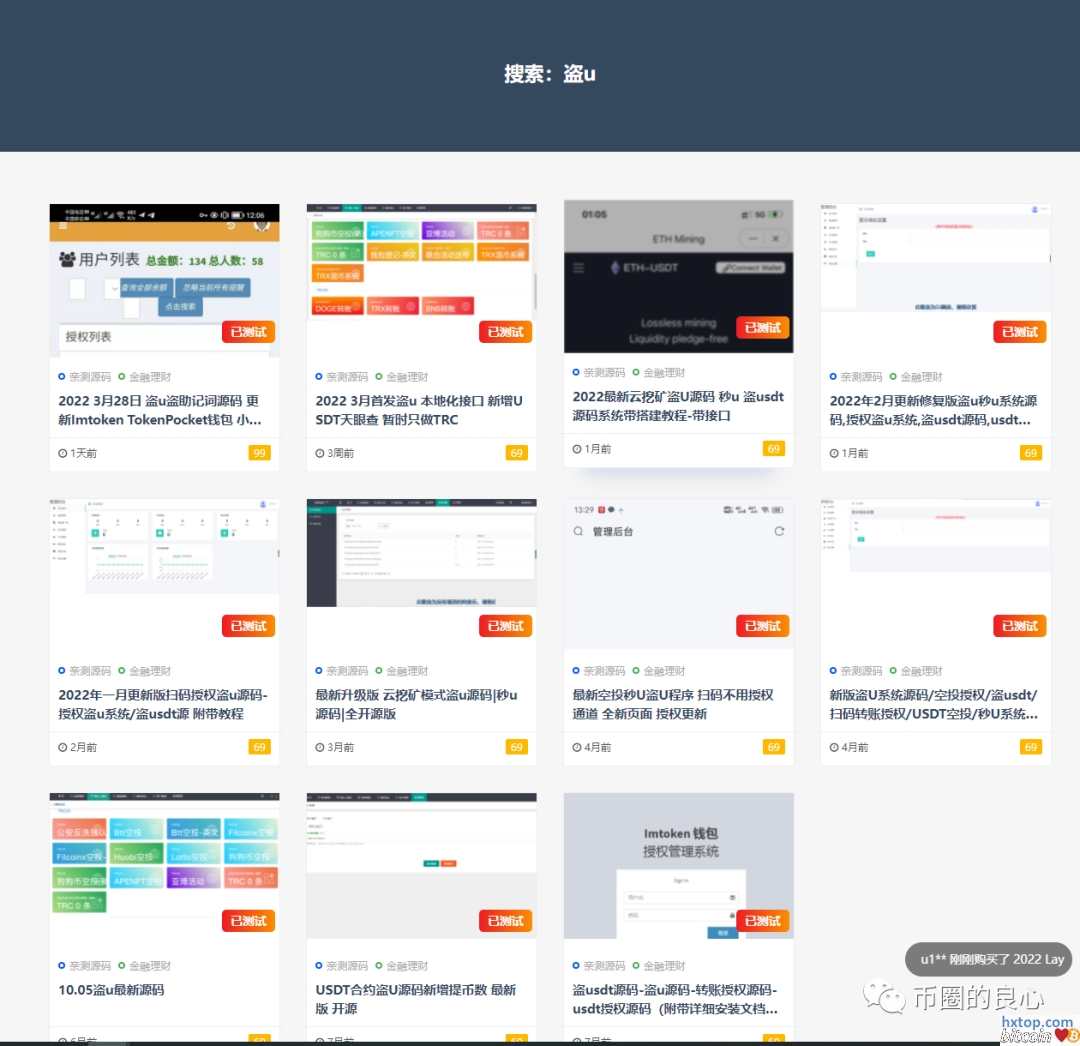
Task: Open the 最新空投秒U post title
Action: (x=673, y=704)
